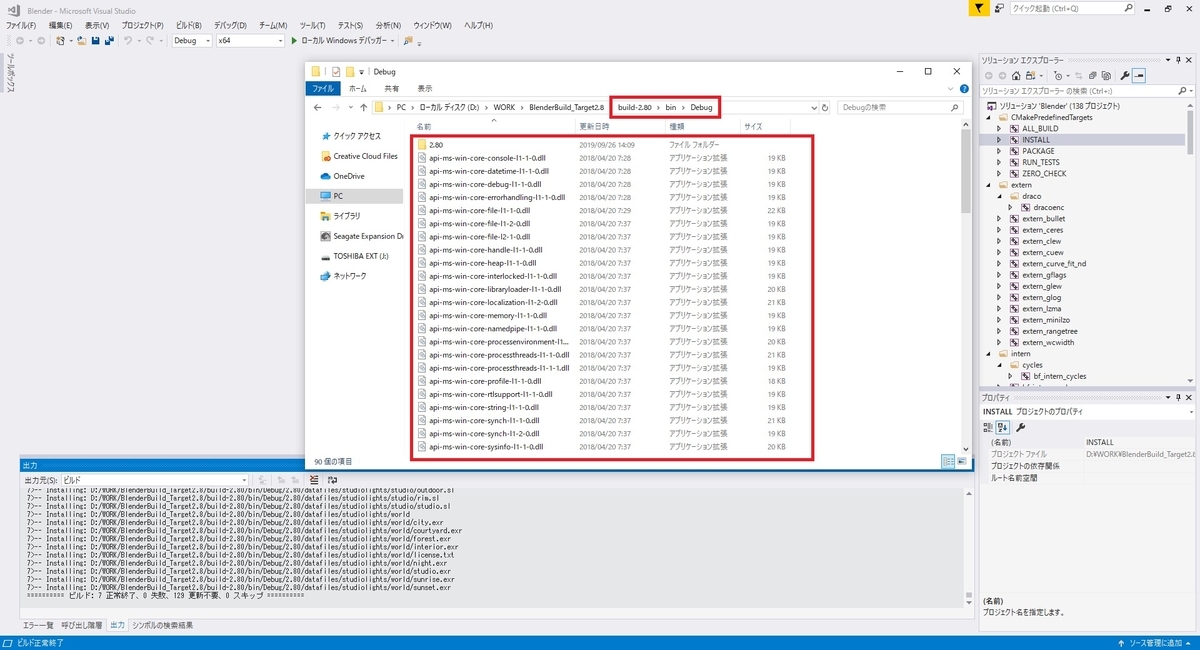Expand the ALL_BUILD project node
Image resolution: width=1200 pixels, height=650 pixels.
click(1000, 129)
